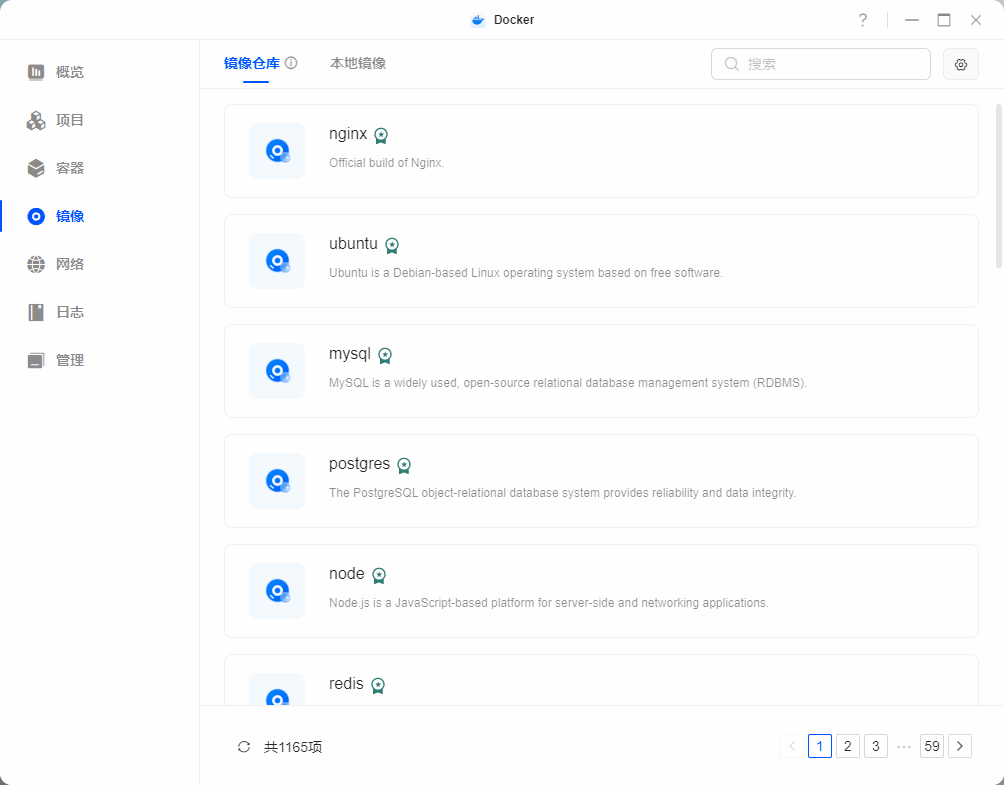The width and height of the screenshot is (1004, 785).
Task: Click official badge next to mysql
Action: coord(385,355)
